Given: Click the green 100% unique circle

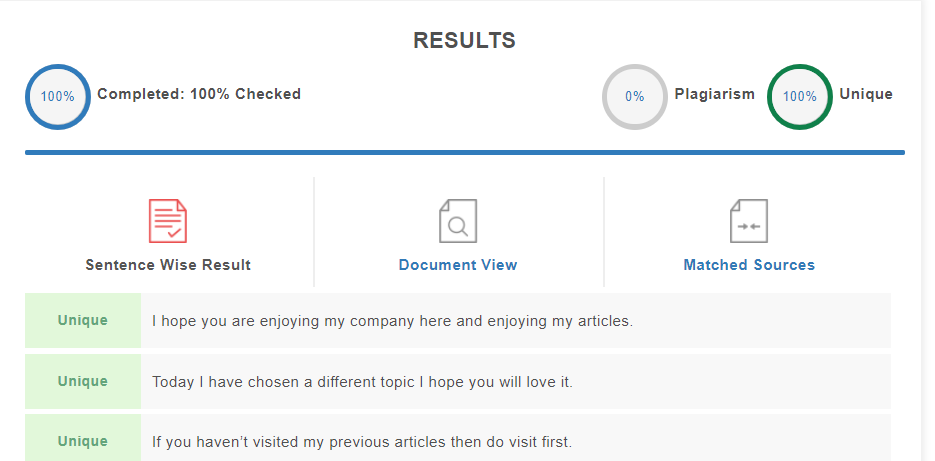Looking at the screenshot, I should tap(800, 97).
